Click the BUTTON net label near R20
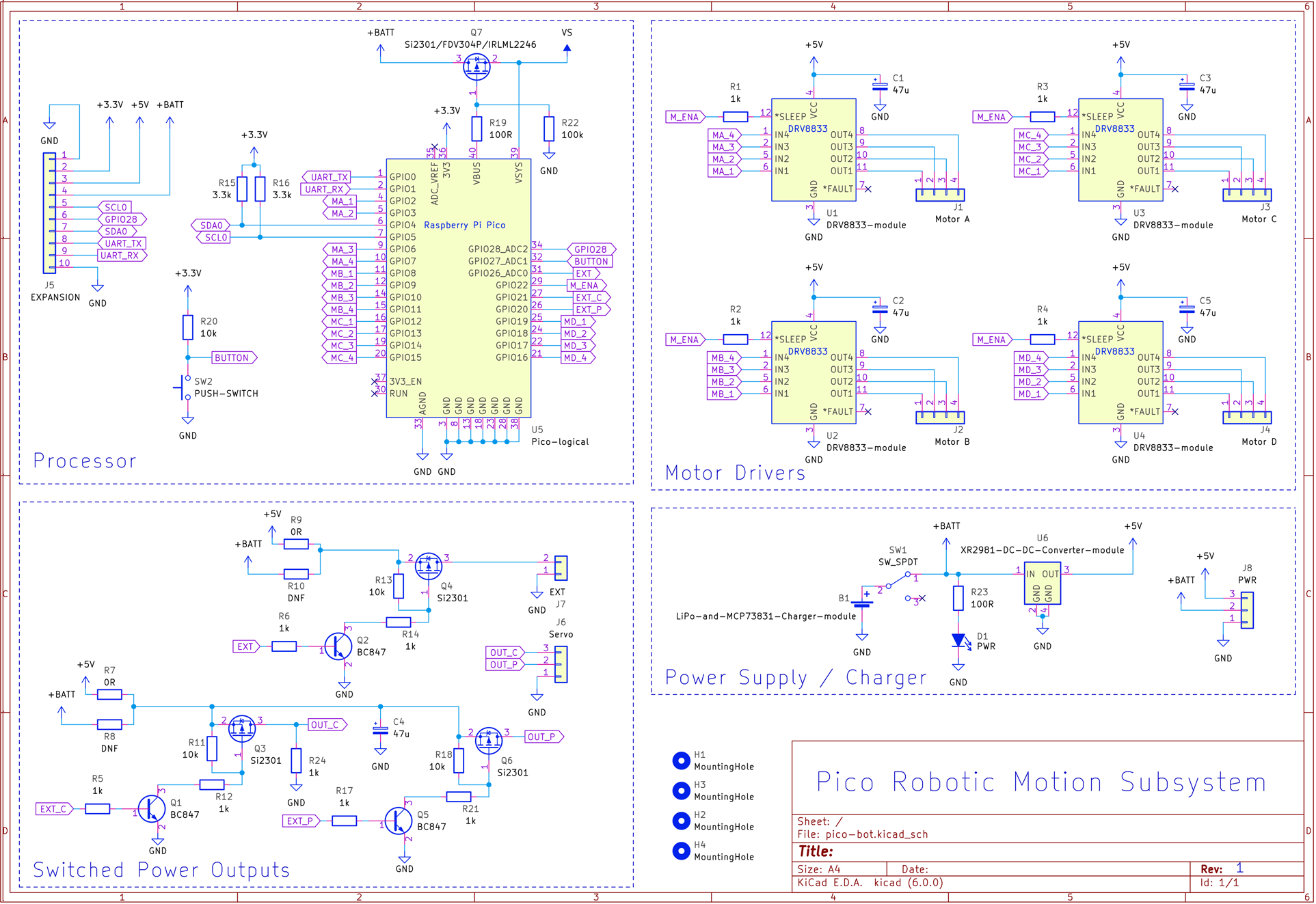 [x=234, y=357]
